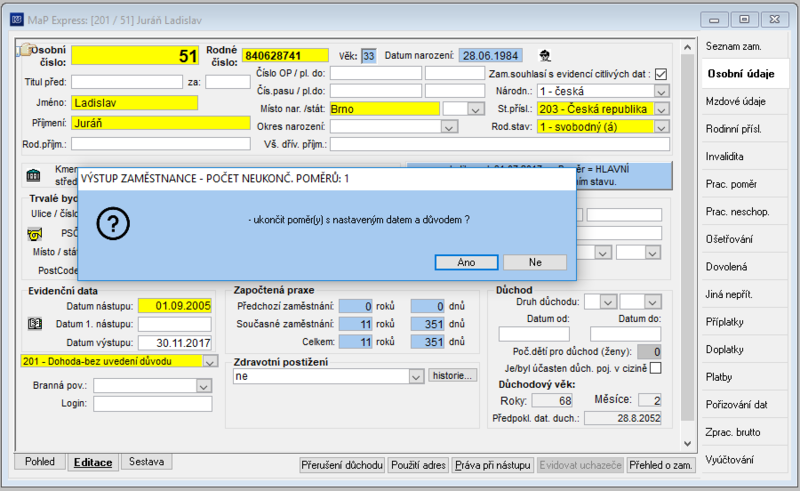The width and height of the screenshot is (800, 491).
Task: Click the post horn icon beside PSČ
Action: [x=34, y=234]
